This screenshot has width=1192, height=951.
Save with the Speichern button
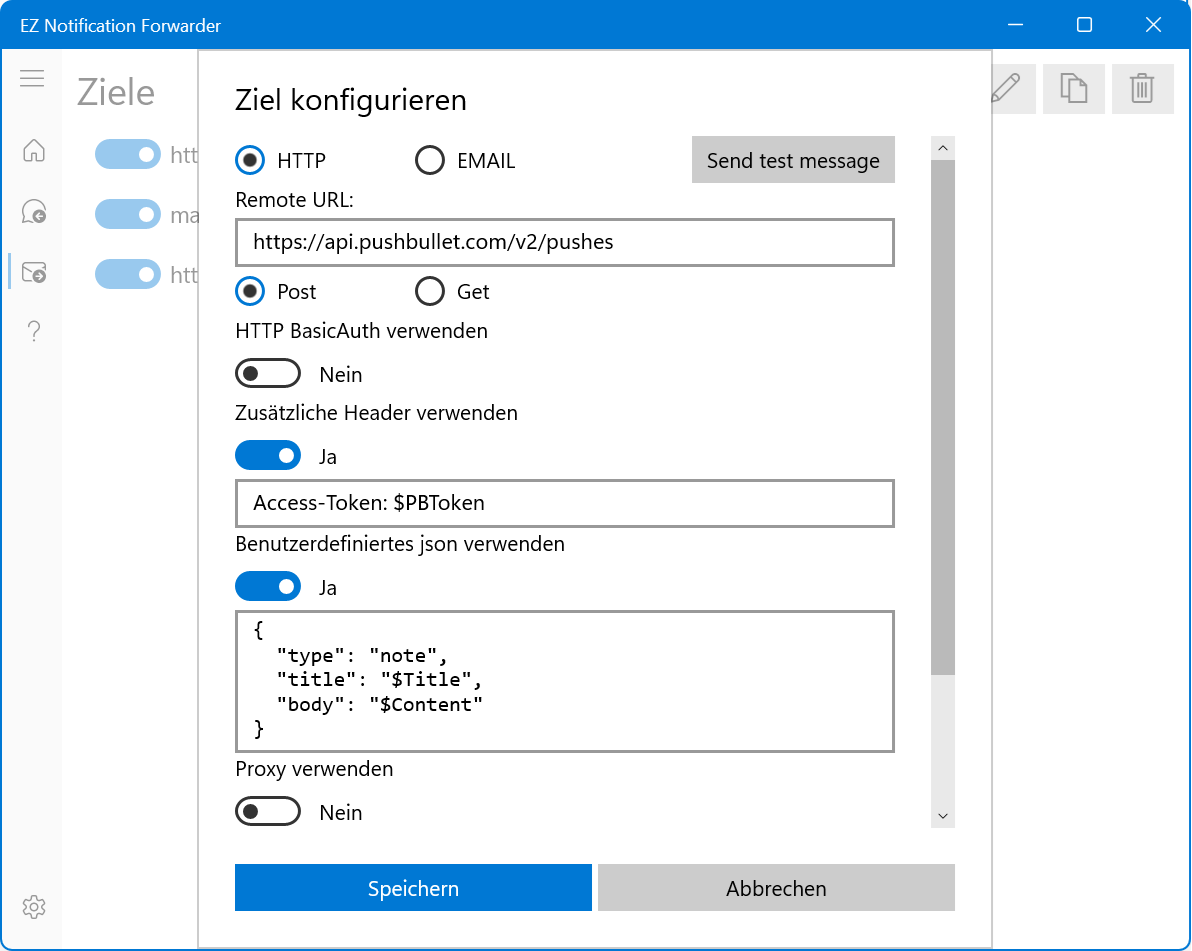tap(413, 888)
